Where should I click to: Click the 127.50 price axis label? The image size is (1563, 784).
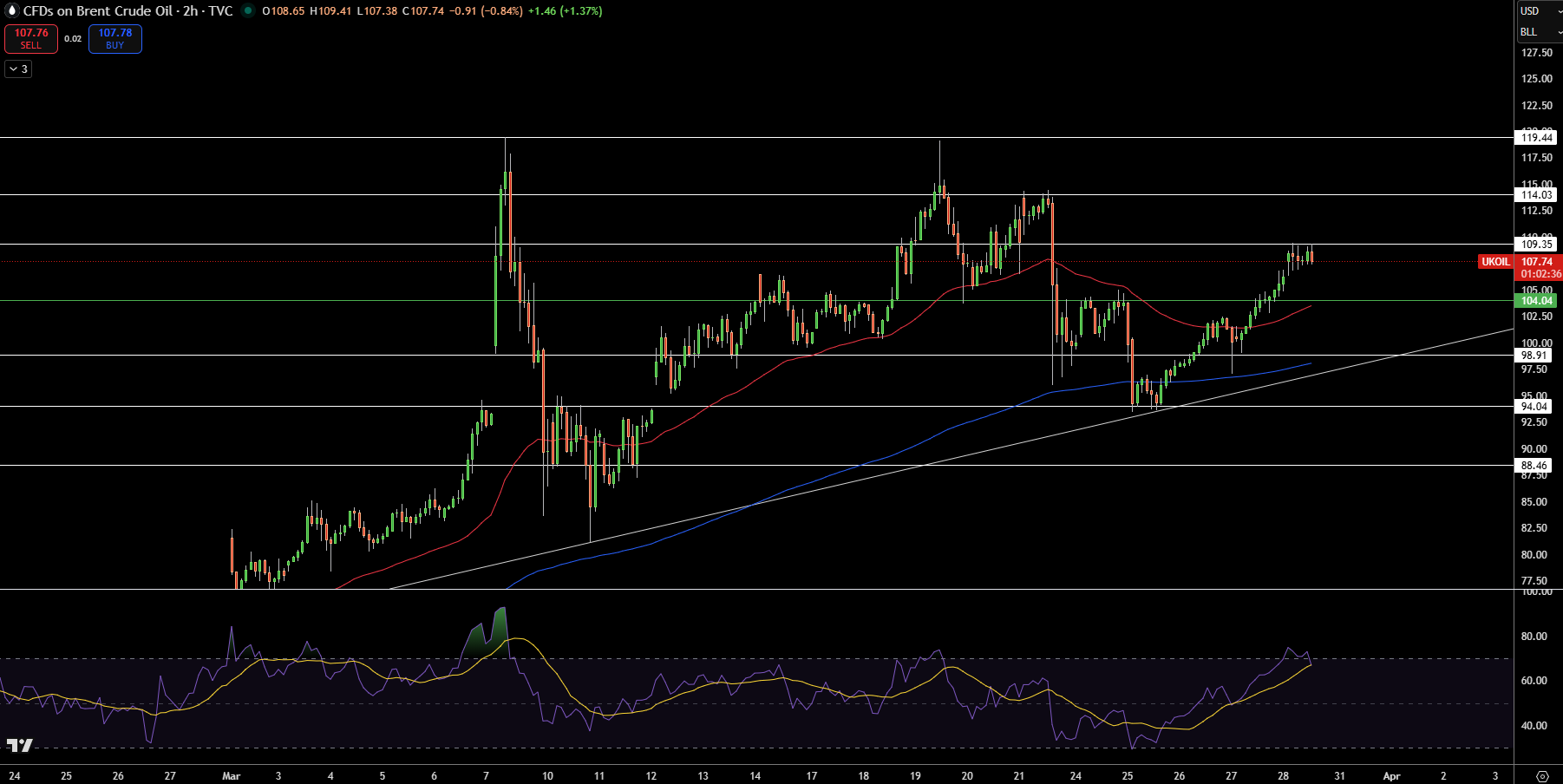tap(1537, 53)
